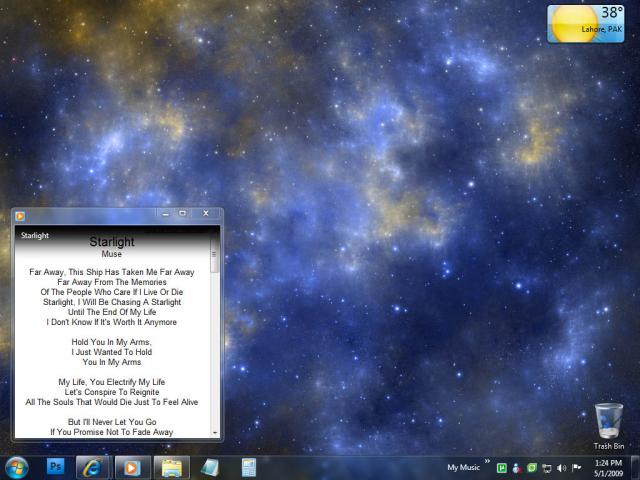Click the Starlight label at lyrics top-left
Screen dimensions: 640x480
point(35,236)
